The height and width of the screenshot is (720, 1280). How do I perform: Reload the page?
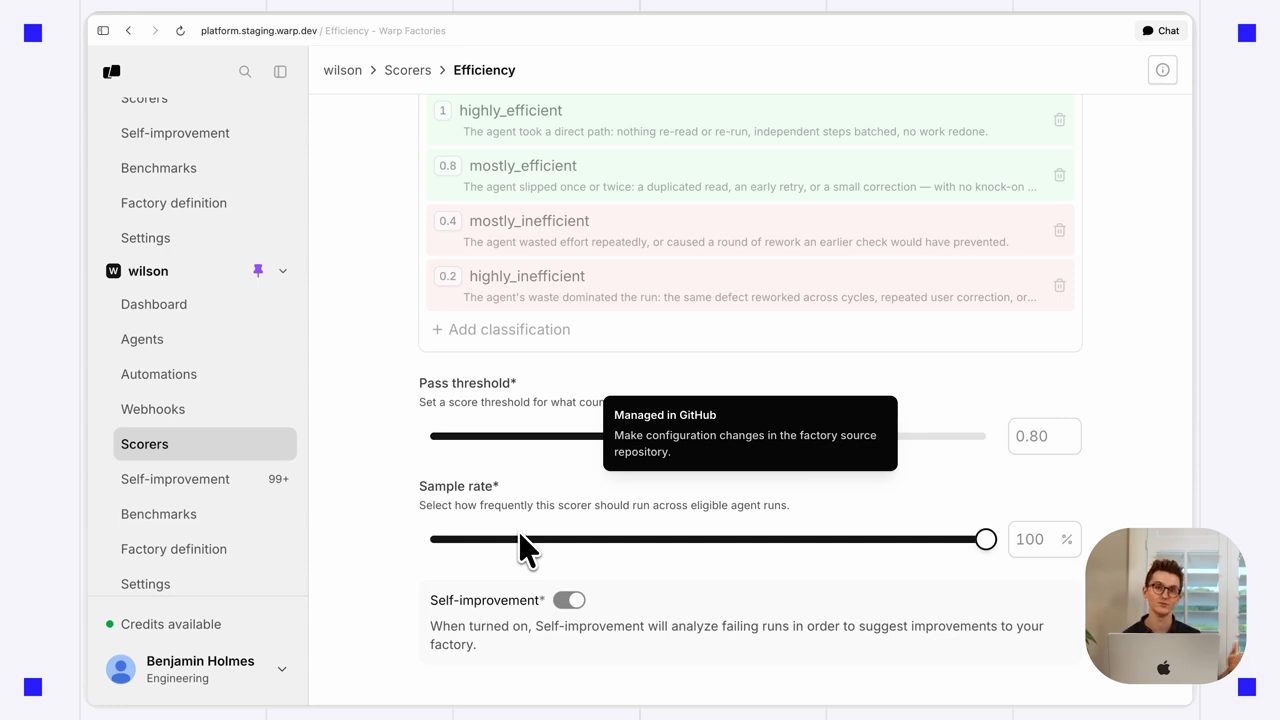point(180,31)
